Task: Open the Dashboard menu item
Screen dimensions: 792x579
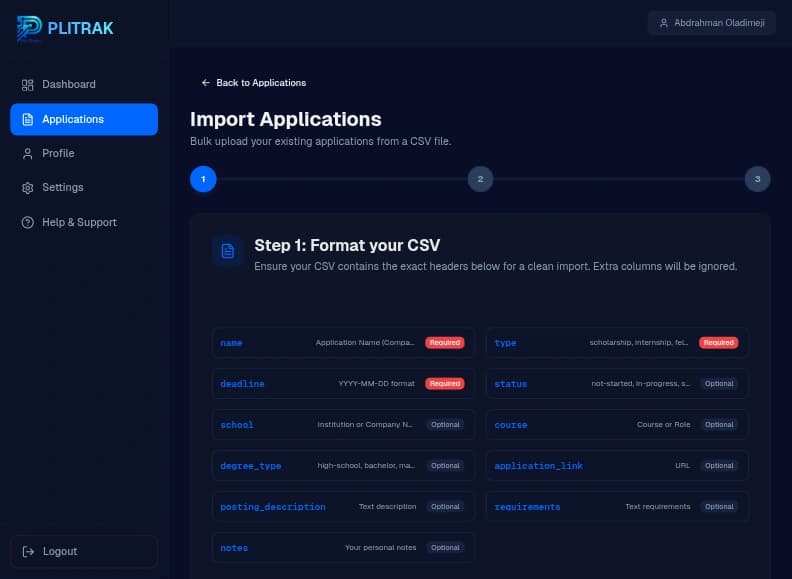Action: (x=84, y=85)
